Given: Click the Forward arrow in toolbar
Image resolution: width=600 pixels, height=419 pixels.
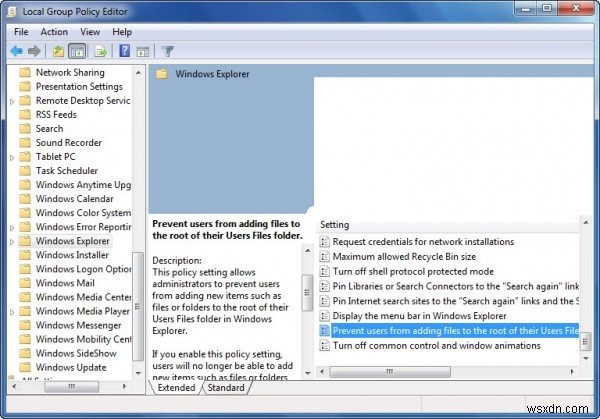Looking at the screenshot, I should pyautogui.click(x=34, y=51).
